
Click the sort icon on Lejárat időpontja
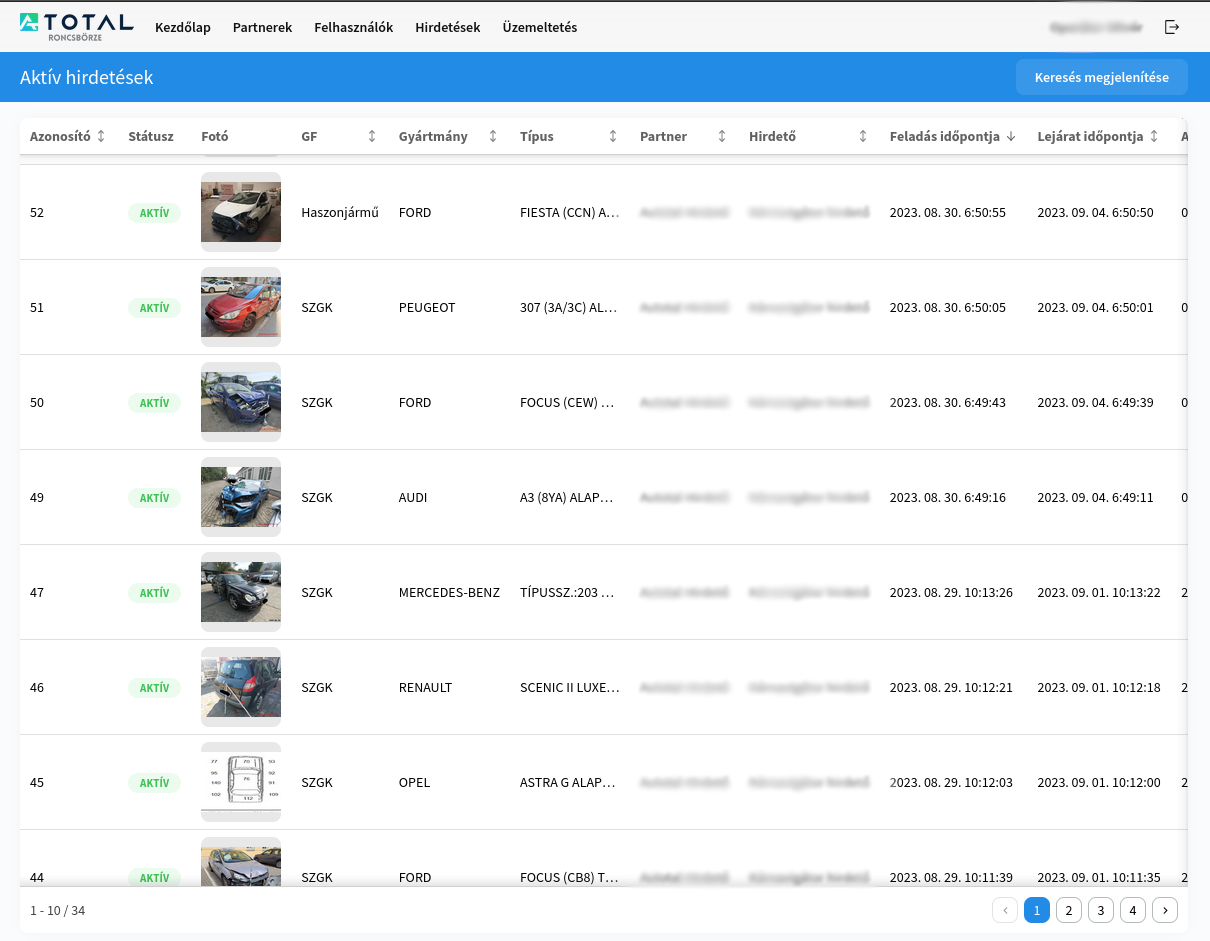[x=1154, y=135]
